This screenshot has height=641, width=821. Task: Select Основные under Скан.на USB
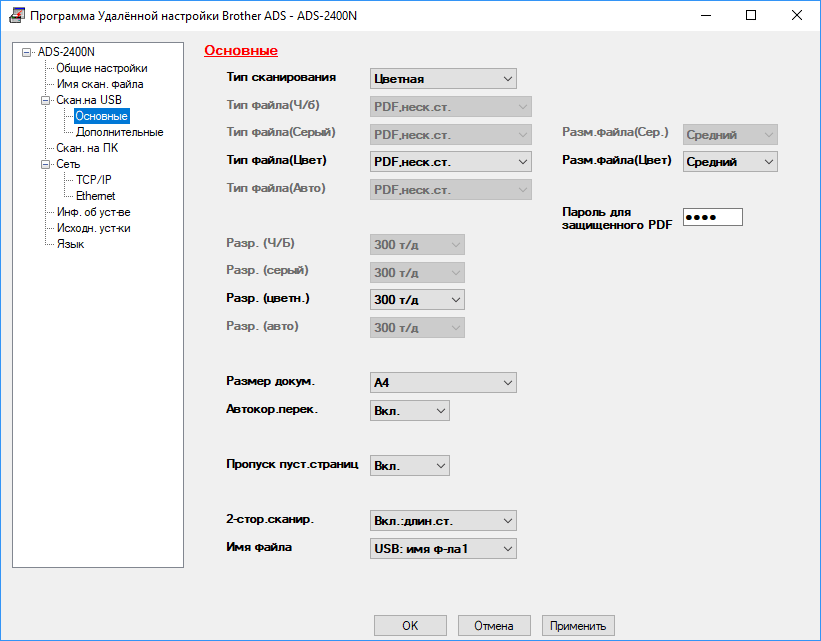point(102,116)
